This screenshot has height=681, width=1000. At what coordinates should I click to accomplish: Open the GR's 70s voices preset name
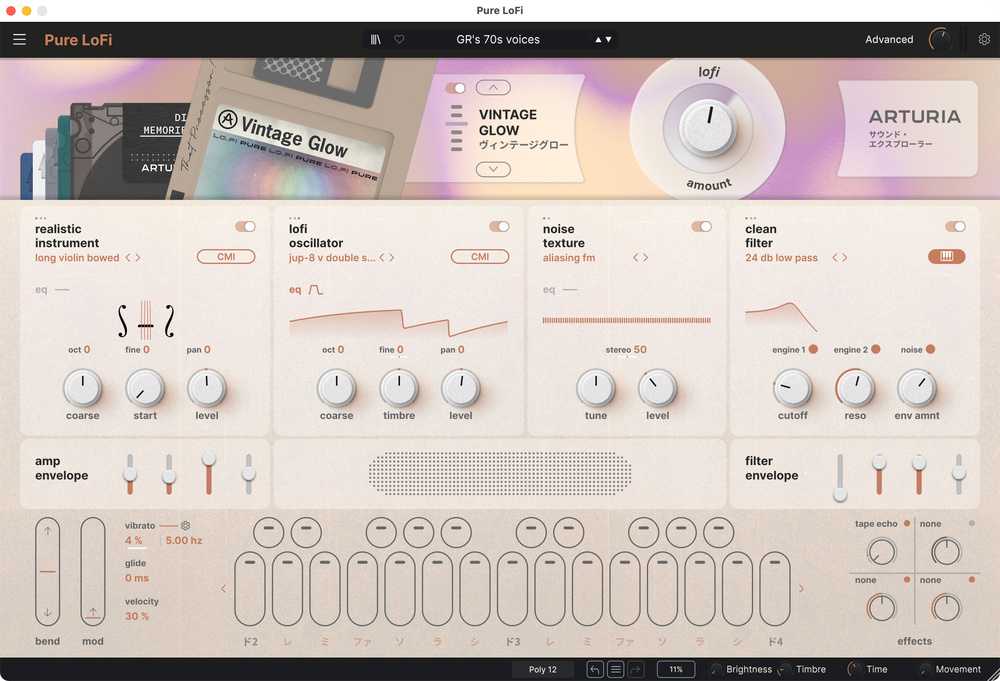pos(498,40)
